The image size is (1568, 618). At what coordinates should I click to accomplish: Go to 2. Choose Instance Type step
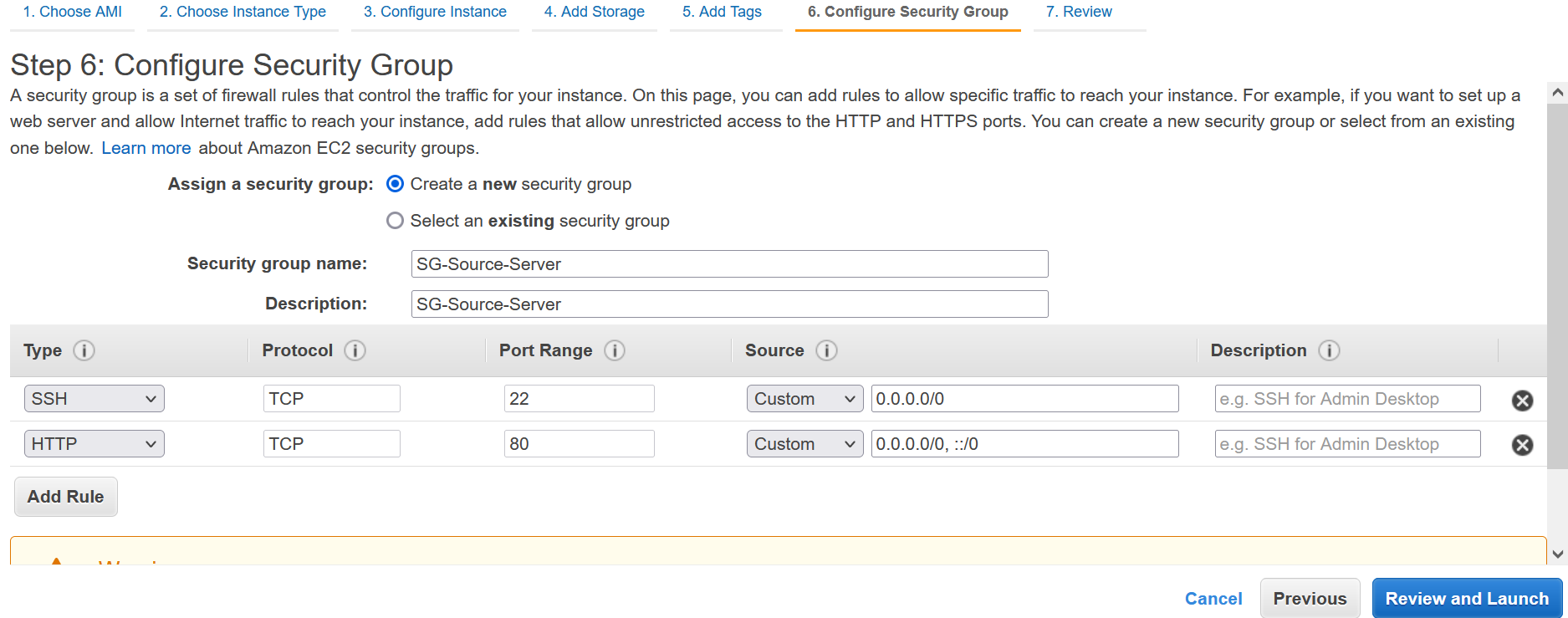click(x=243, y=12)
